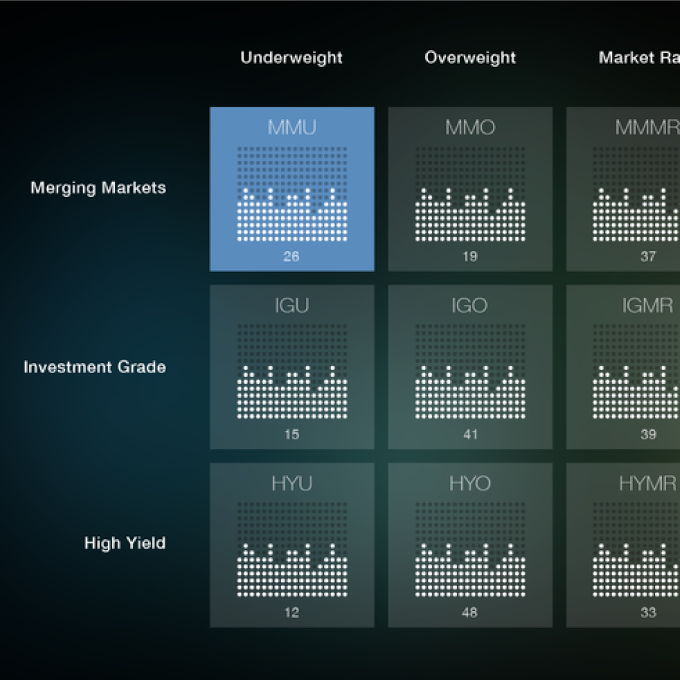Select the Merging Markets row label
This screenshot has width=680, height=680.
click(x=98, y=188)
